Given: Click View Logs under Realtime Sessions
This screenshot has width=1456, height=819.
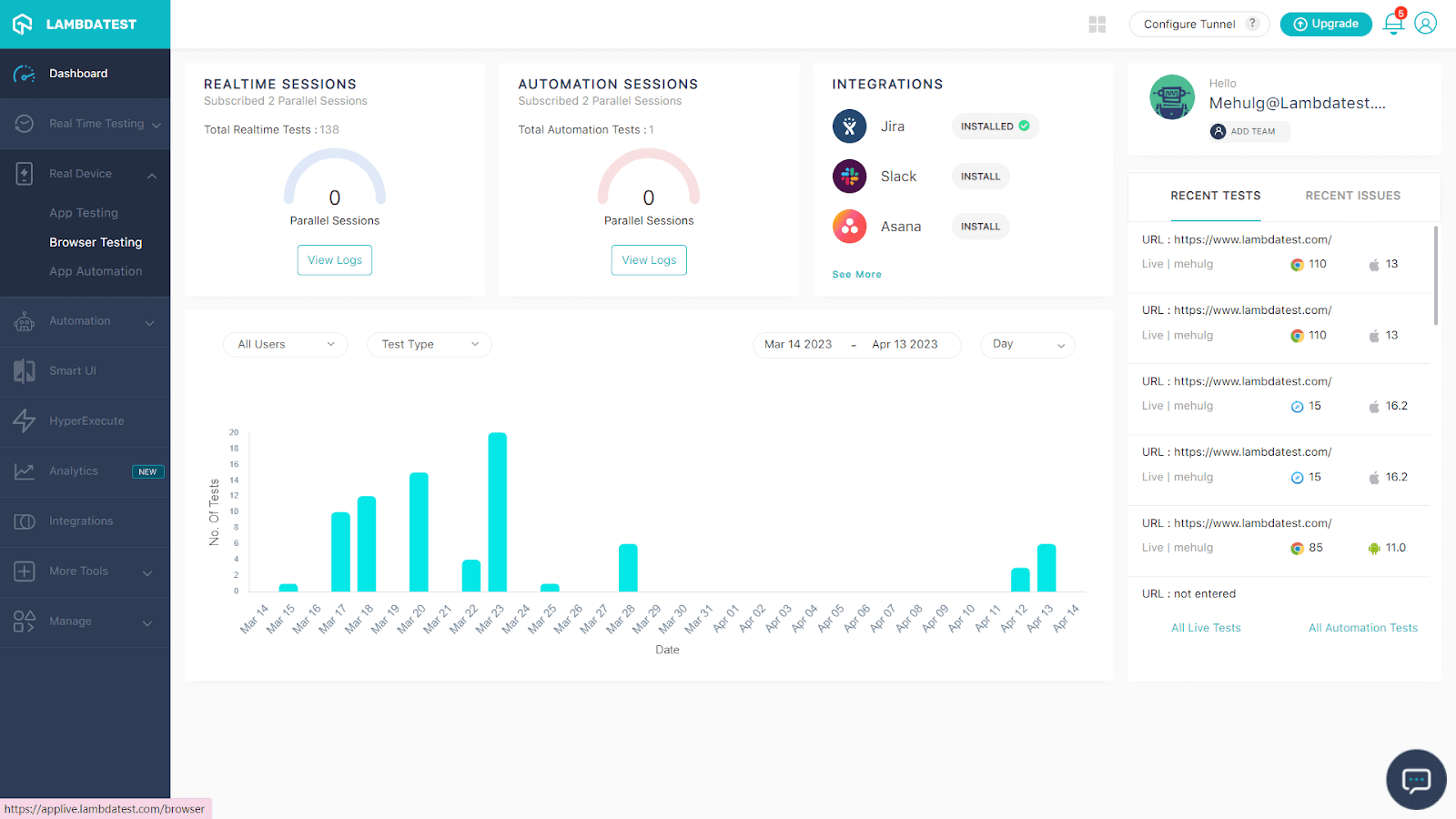Looking at the screenshot, I should pyautogui.click(x=334, y=259).
